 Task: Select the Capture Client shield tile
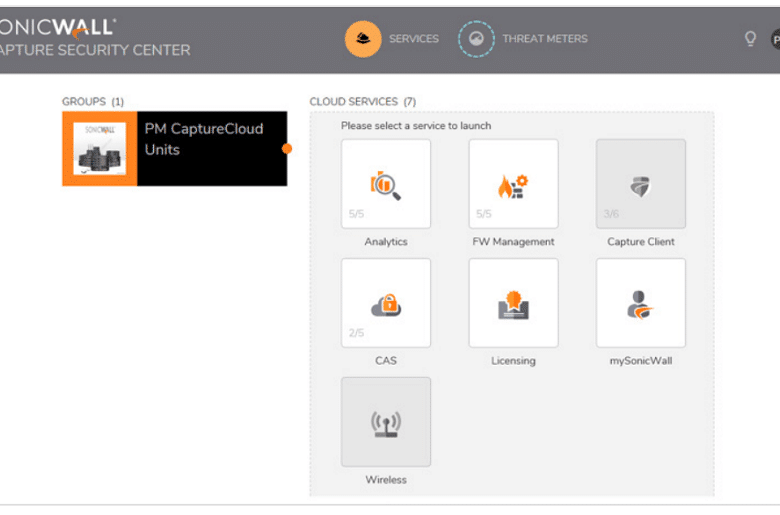point(640,184)
